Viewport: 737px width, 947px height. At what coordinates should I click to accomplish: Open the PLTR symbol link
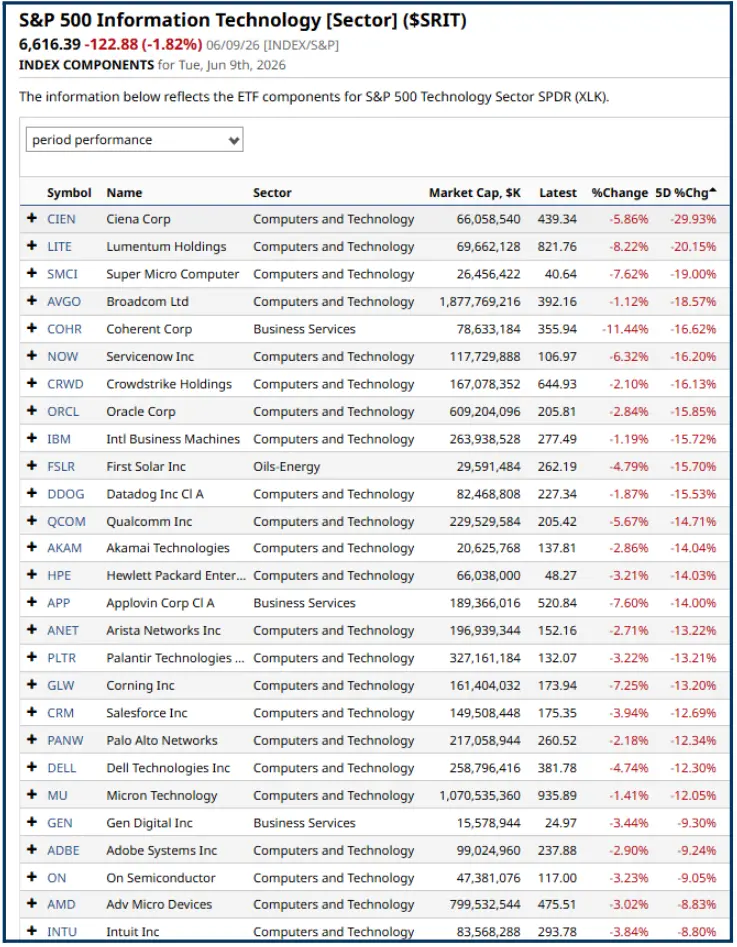coord(62,658)
